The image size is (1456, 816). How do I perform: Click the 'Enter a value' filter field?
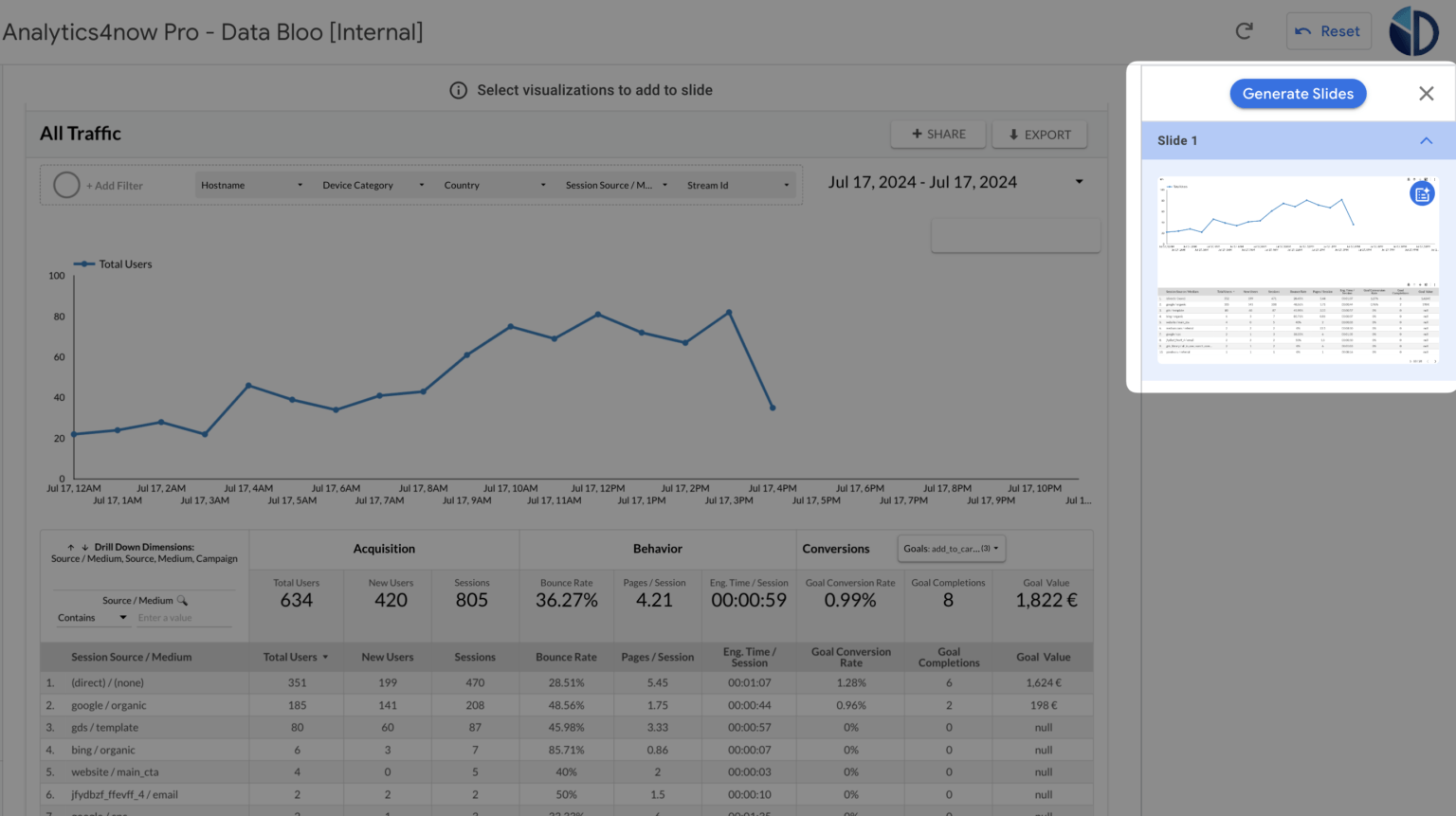184,617
